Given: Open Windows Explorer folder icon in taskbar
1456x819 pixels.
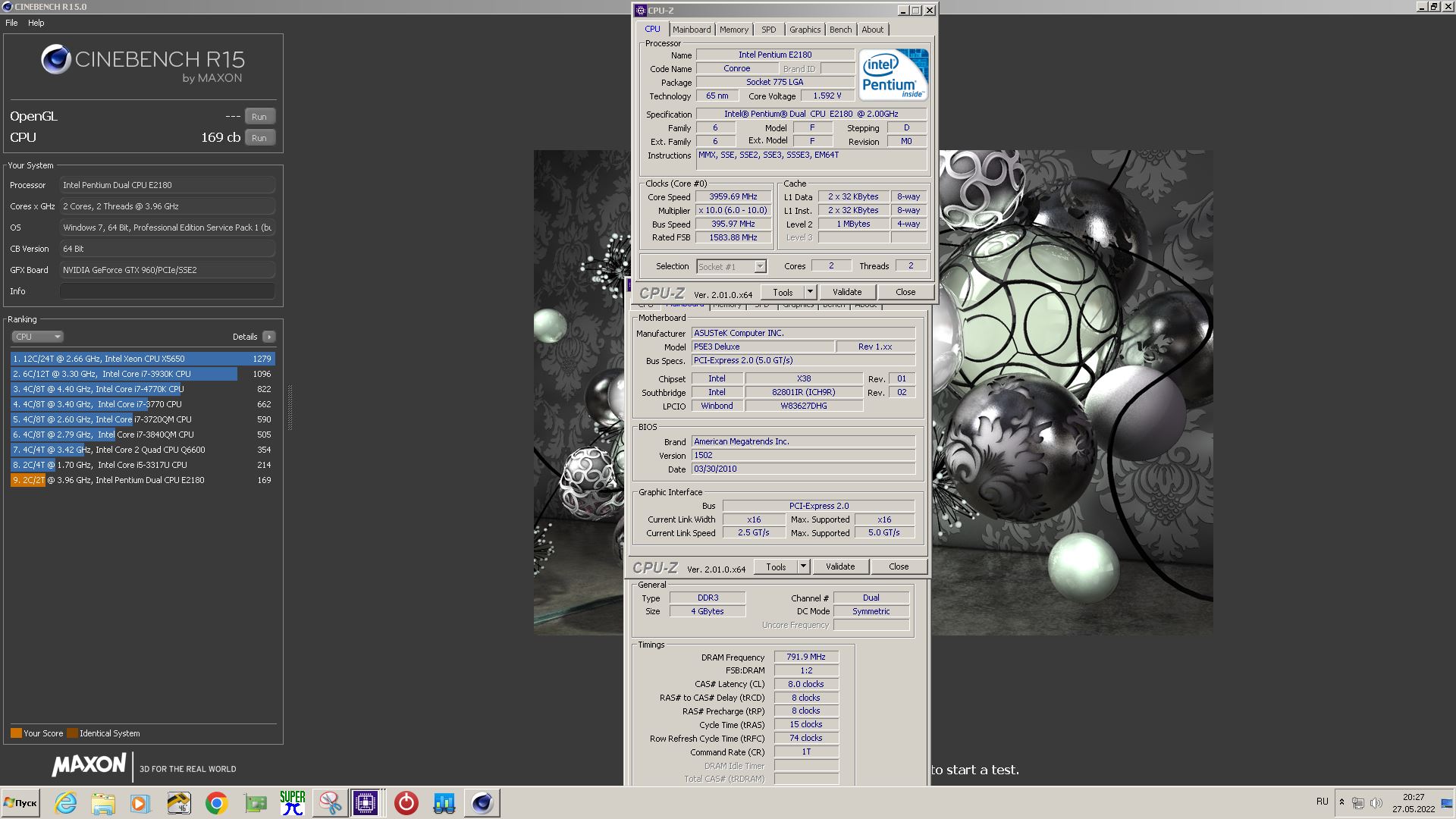Looking at the screenshot, I should 103,803.
